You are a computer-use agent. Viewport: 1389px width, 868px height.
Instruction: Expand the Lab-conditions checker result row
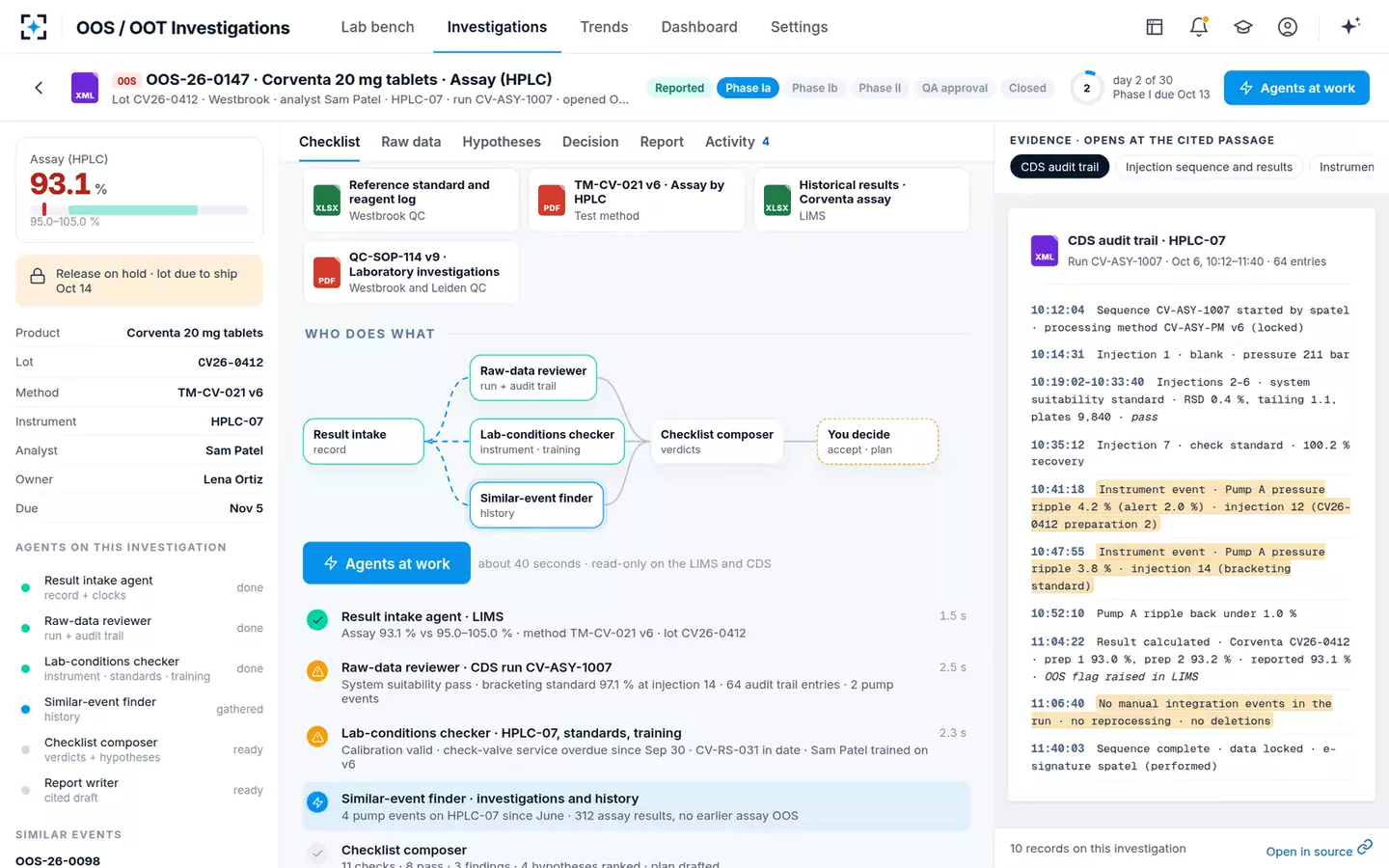(x=637, y=748)
